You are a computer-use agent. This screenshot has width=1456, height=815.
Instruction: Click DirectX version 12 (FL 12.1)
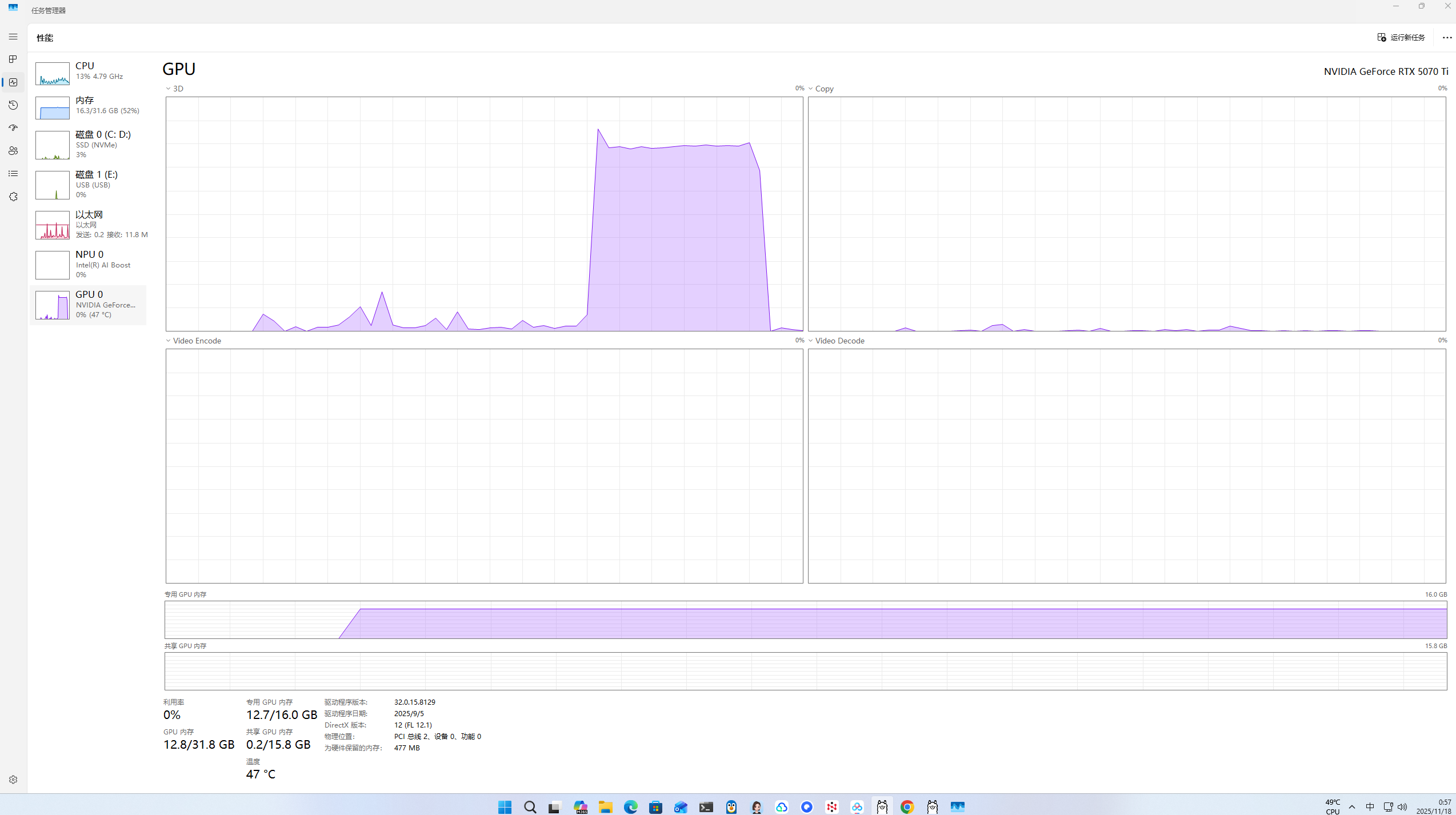pyautogui.click(x=413, y=725)
